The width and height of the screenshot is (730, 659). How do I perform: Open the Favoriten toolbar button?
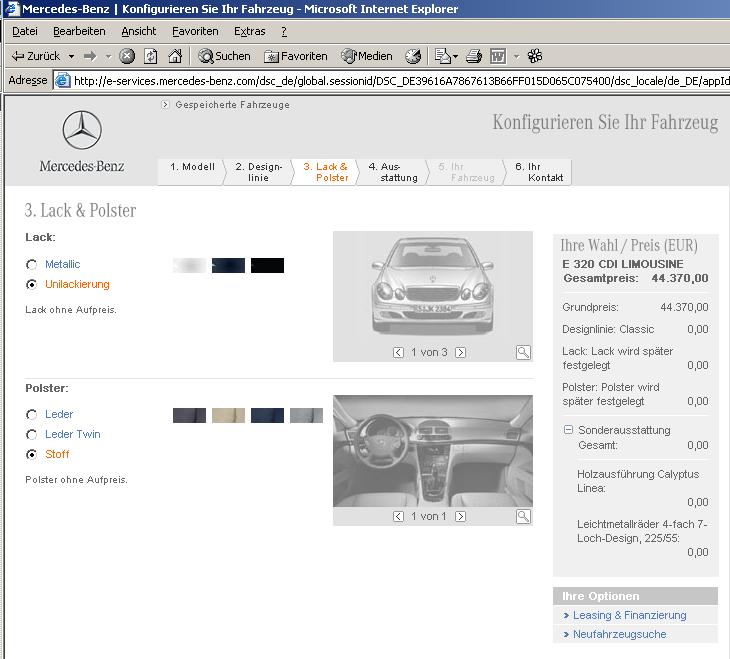click(295, 56)
